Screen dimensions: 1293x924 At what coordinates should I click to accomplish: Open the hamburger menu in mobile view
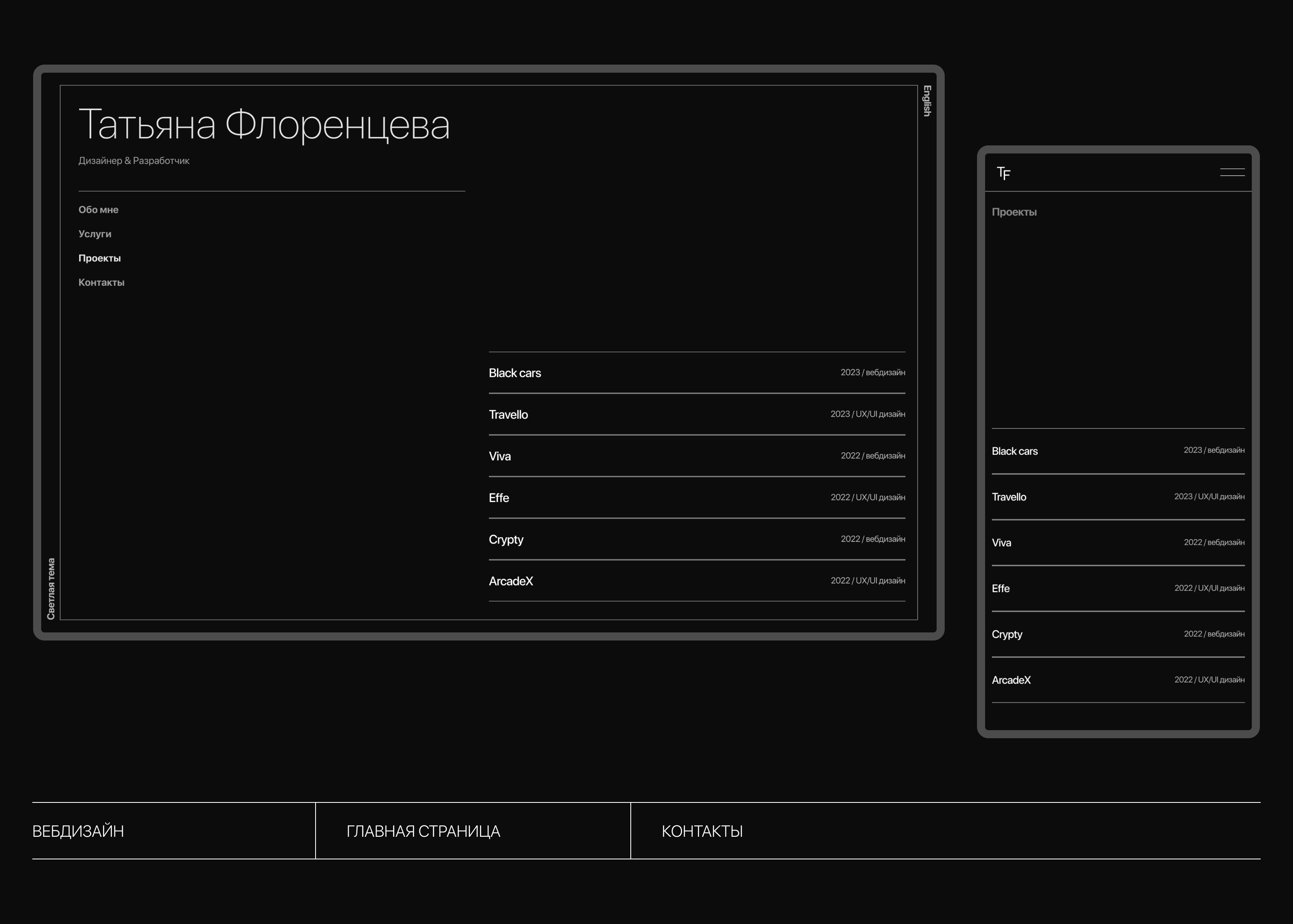point(1232,172)
